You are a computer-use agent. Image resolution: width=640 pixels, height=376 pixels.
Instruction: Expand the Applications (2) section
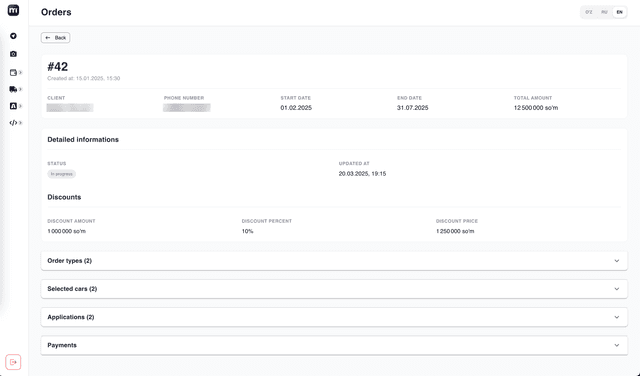(x=334, y=317)
